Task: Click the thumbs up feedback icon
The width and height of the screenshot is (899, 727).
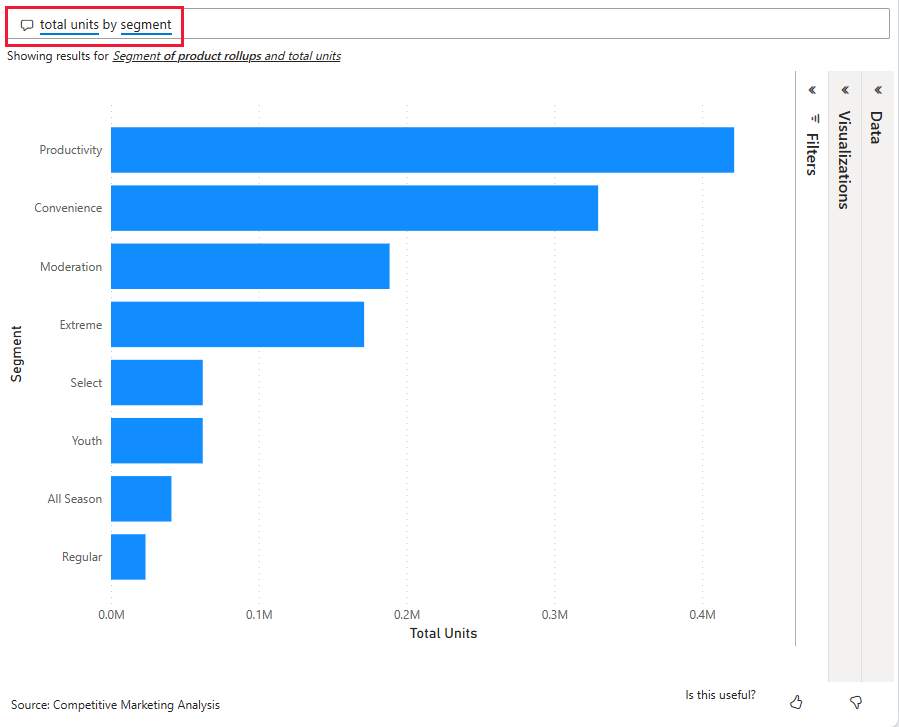Action: [796, 702]
